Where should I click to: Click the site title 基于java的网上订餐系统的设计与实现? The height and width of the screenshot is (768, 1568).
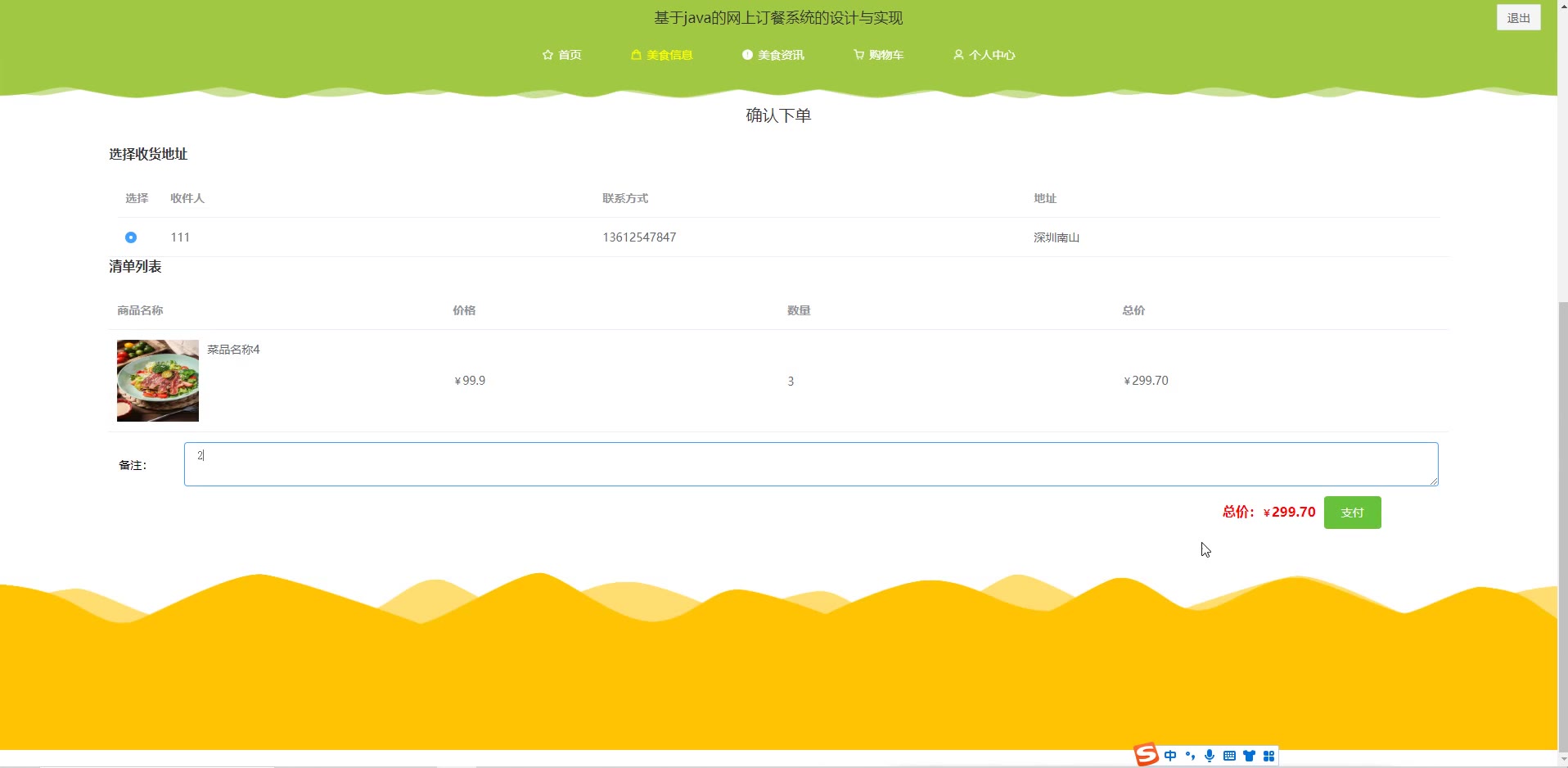[778, 18]
